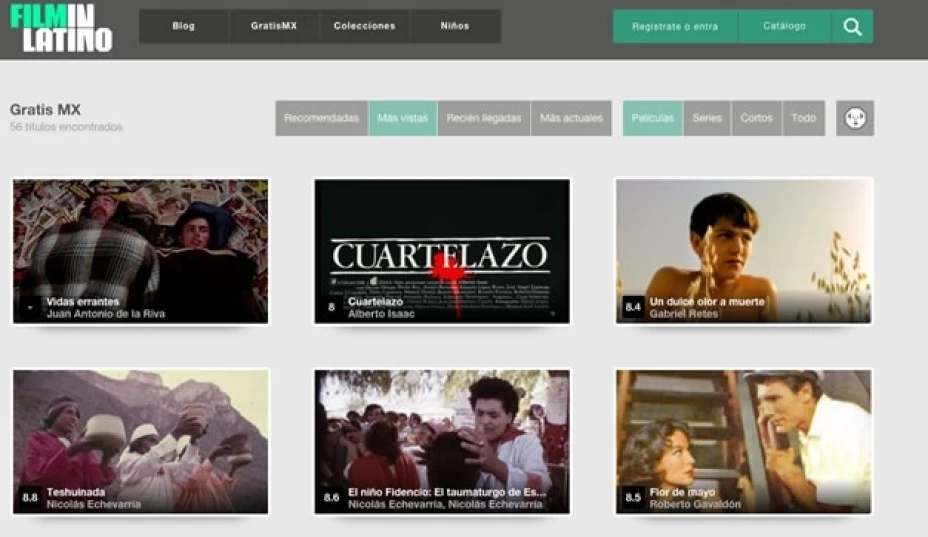928x537 pixels.
Task: Select the Más vistas sort tab
Action: point(402,118)
